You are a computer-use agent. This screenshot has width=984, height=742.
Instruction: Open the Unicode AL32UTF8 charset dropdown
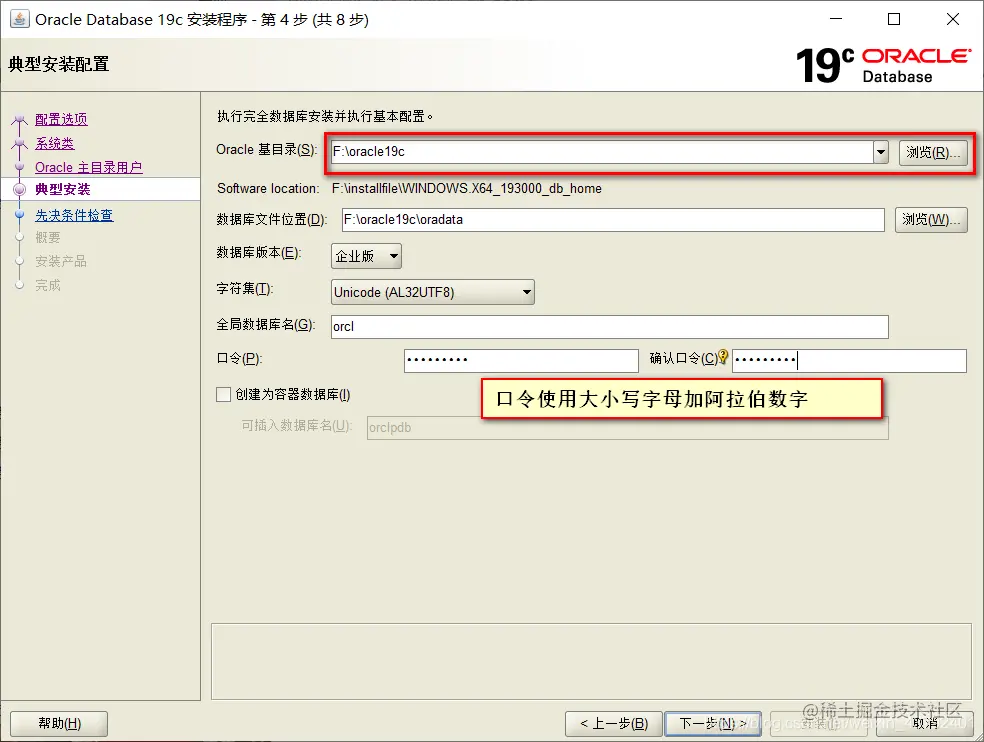pyautogui.click(x=433, y=292)
